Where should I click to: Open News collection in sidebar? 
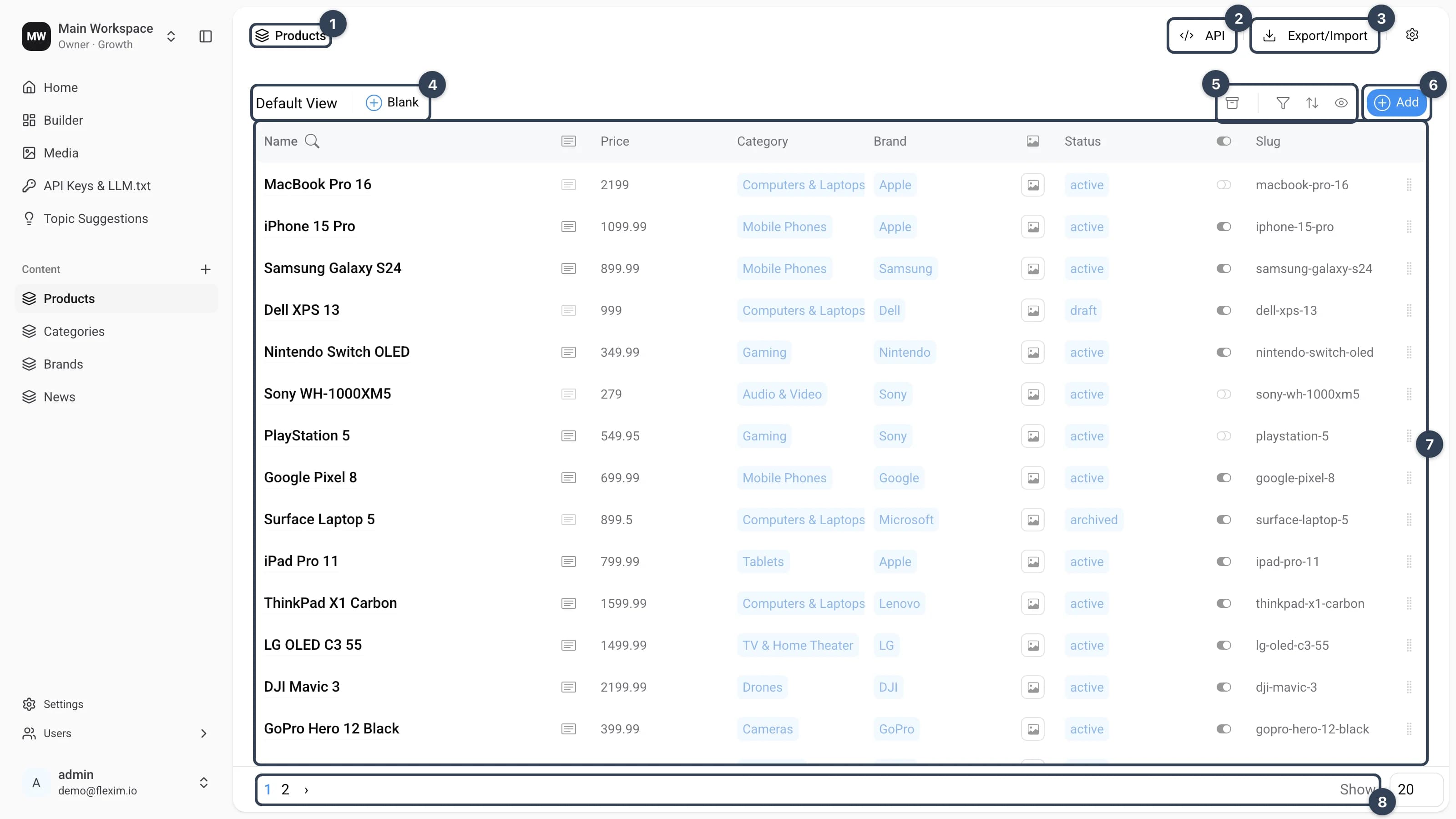tap(116, 397)
